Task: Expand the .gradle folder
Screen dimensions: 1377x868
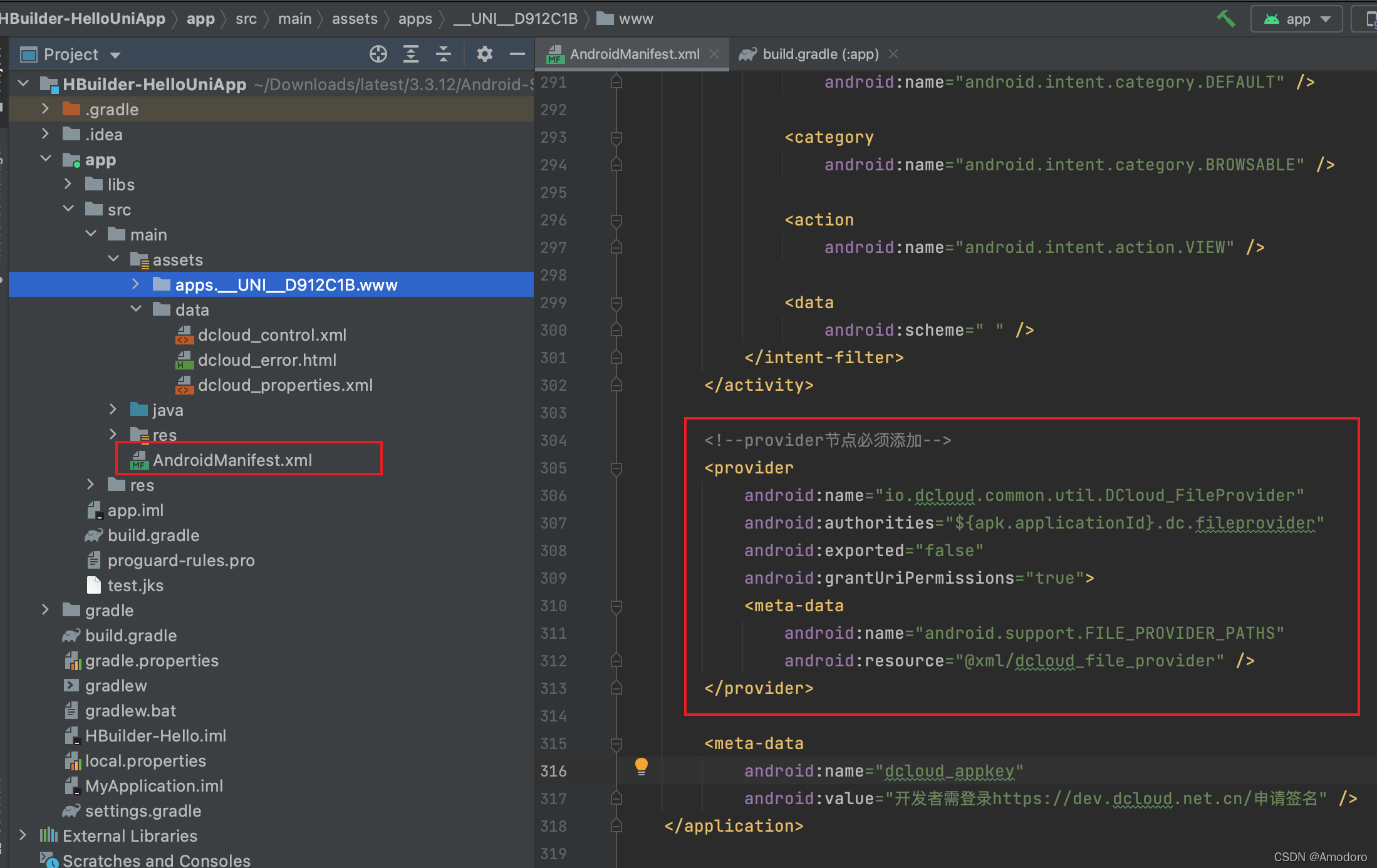Action: [x=45, y=109]
